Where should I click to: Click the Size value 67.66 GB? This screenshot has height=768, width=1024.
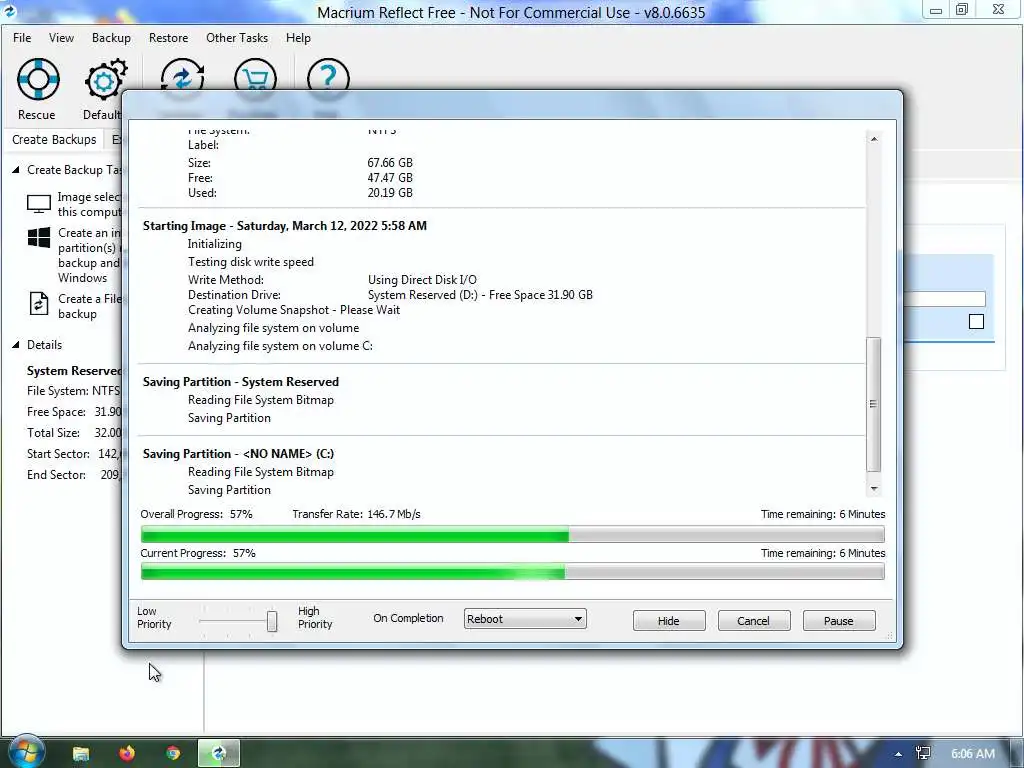390,163
